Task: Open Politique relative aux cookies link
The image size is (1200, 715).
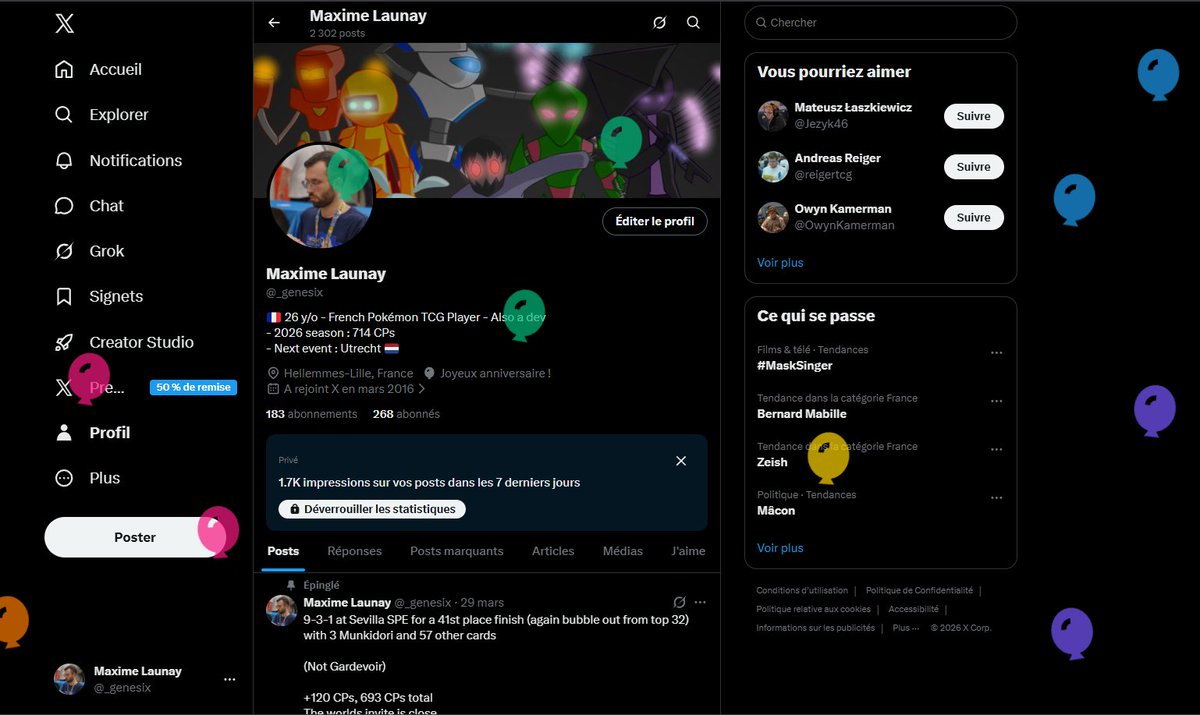Action: tap(813, 609)
